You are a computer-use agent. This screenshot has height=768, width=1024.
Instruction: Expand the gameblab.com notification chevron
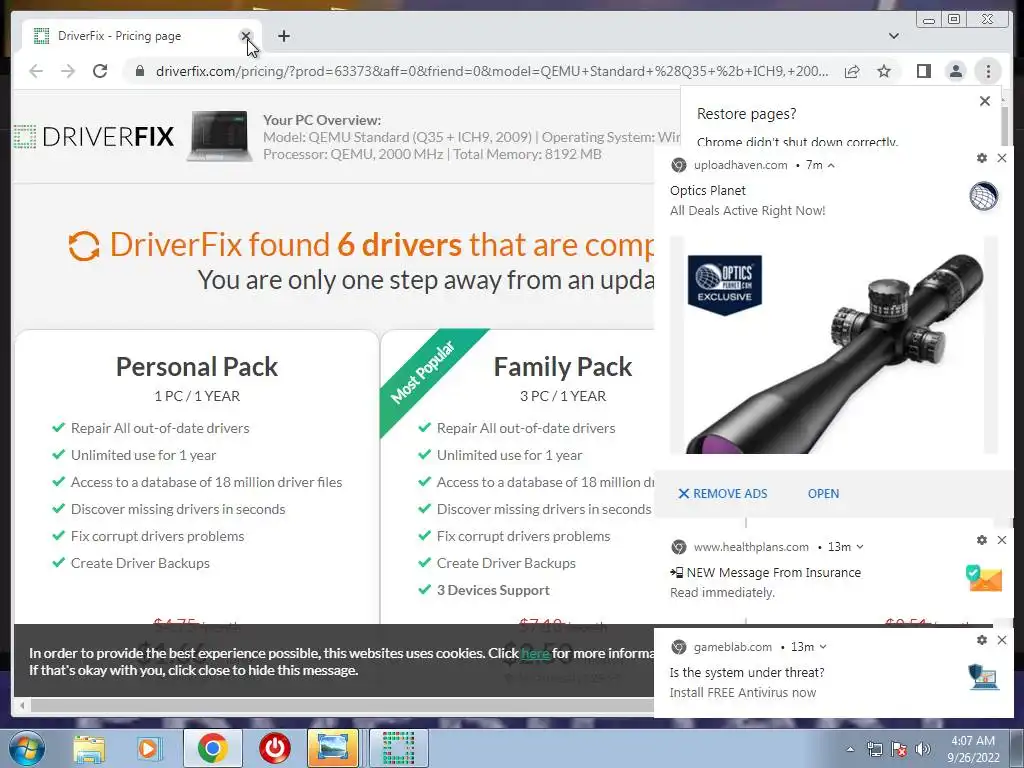(x=823, y=647)
